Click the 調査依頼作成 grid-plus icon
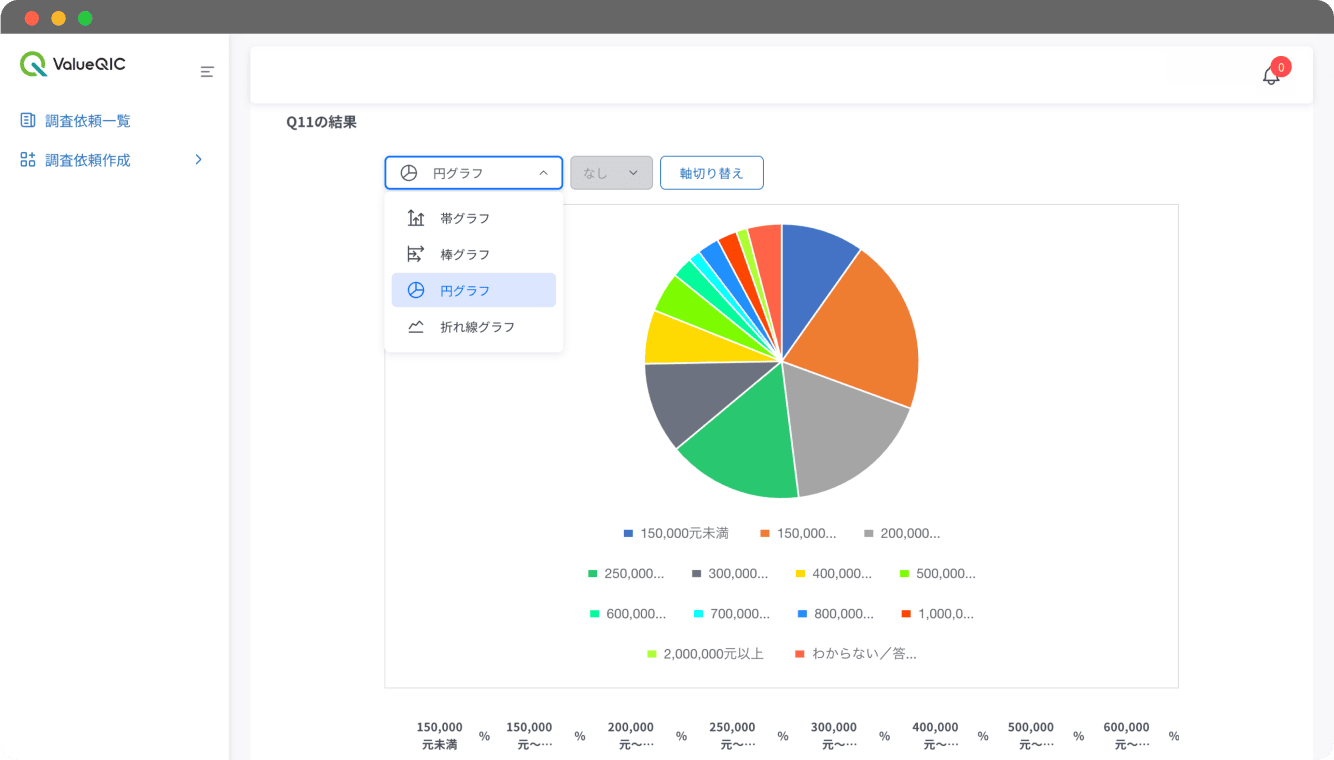This screenshot has height=760, width=1334. (x=28, y=160)
